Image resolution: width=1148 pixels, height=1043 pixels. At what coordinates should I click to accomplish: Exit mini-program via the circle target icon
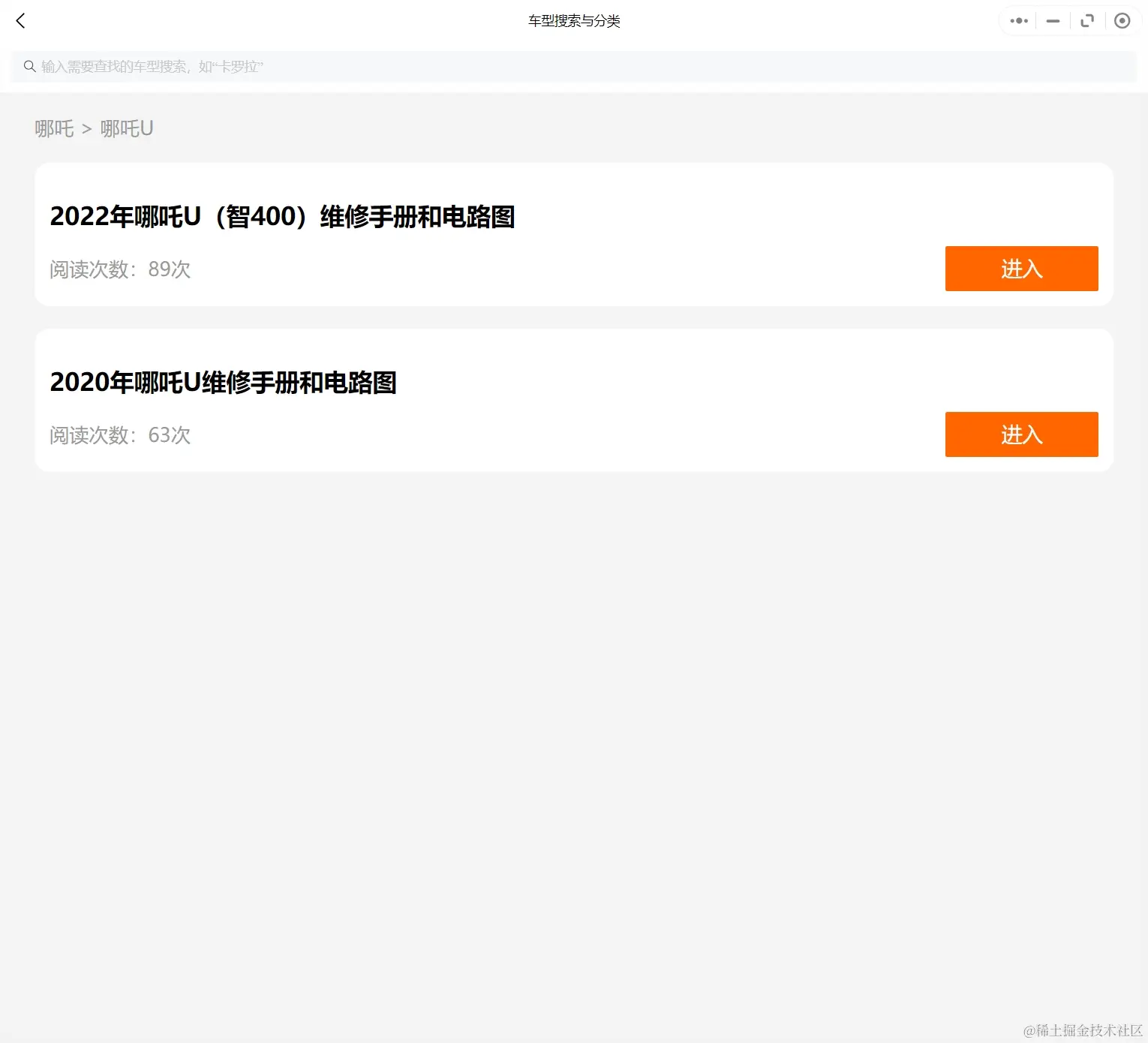pos(1122,20)
